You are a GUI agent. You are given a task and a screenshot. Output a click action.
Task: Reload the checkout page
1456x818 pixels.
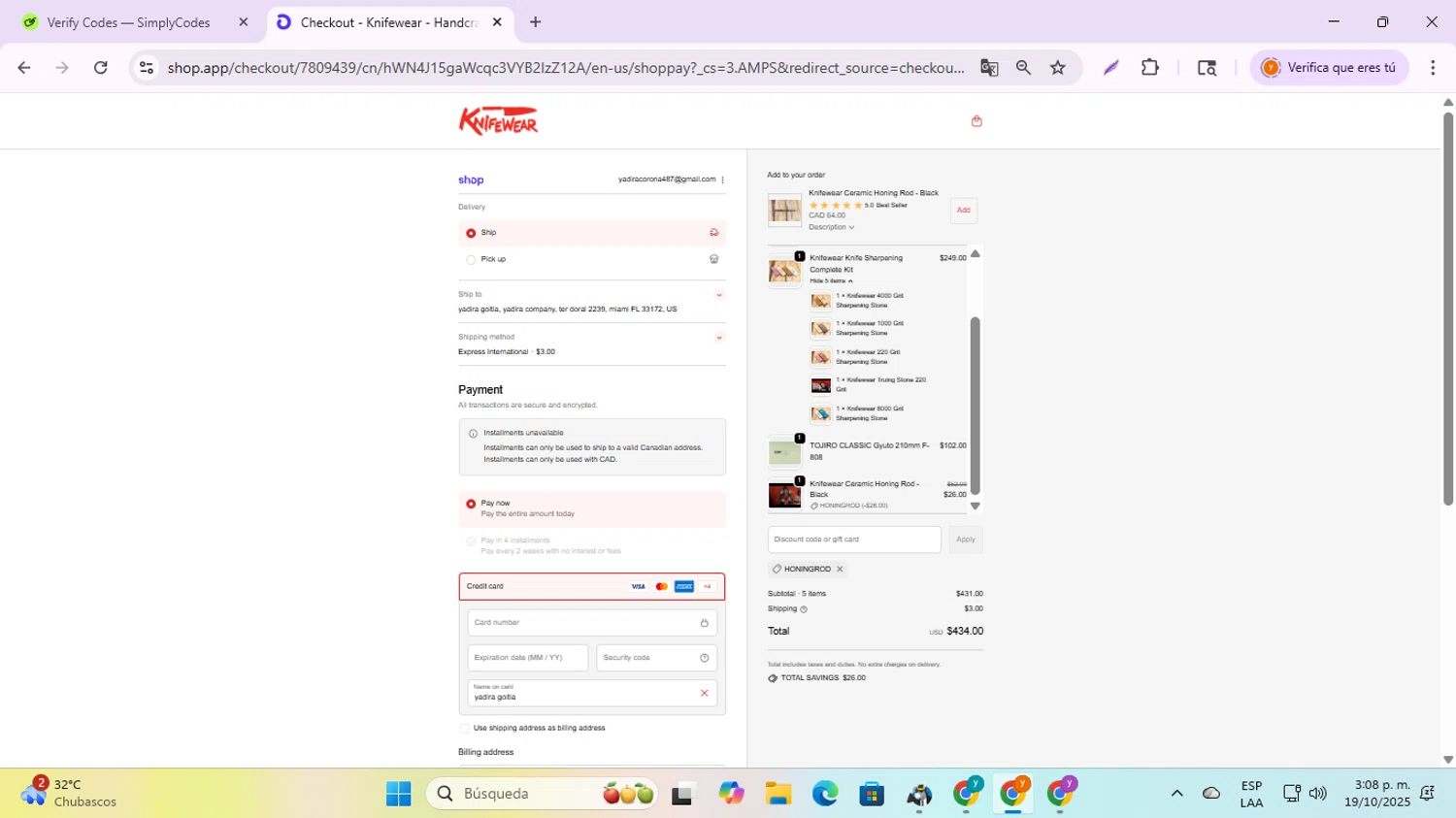pos(101,68)
